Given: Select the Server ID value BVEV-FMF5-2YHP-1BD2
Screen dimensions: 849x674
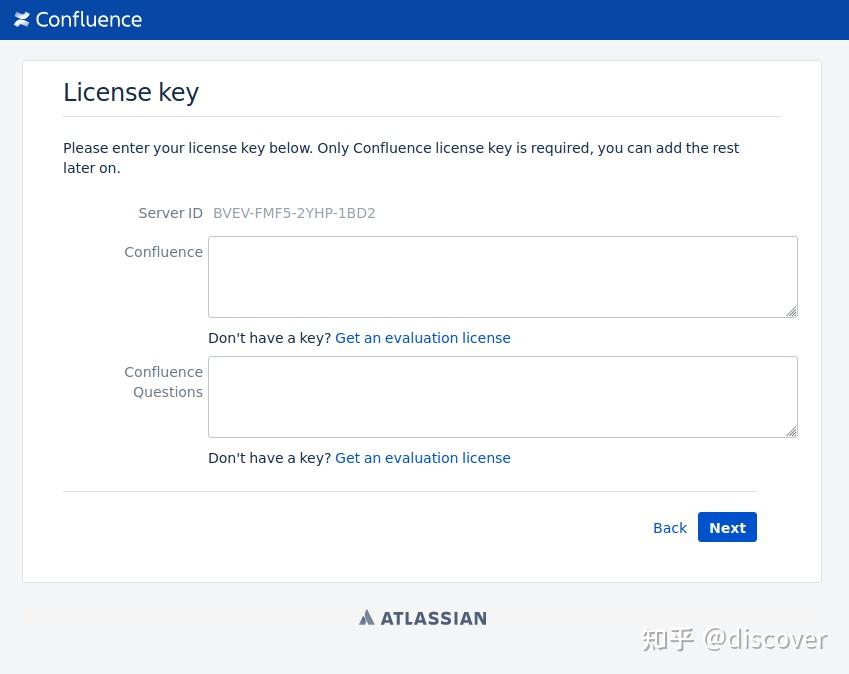Looking at the screenshot, I should [x=294, y=213].
